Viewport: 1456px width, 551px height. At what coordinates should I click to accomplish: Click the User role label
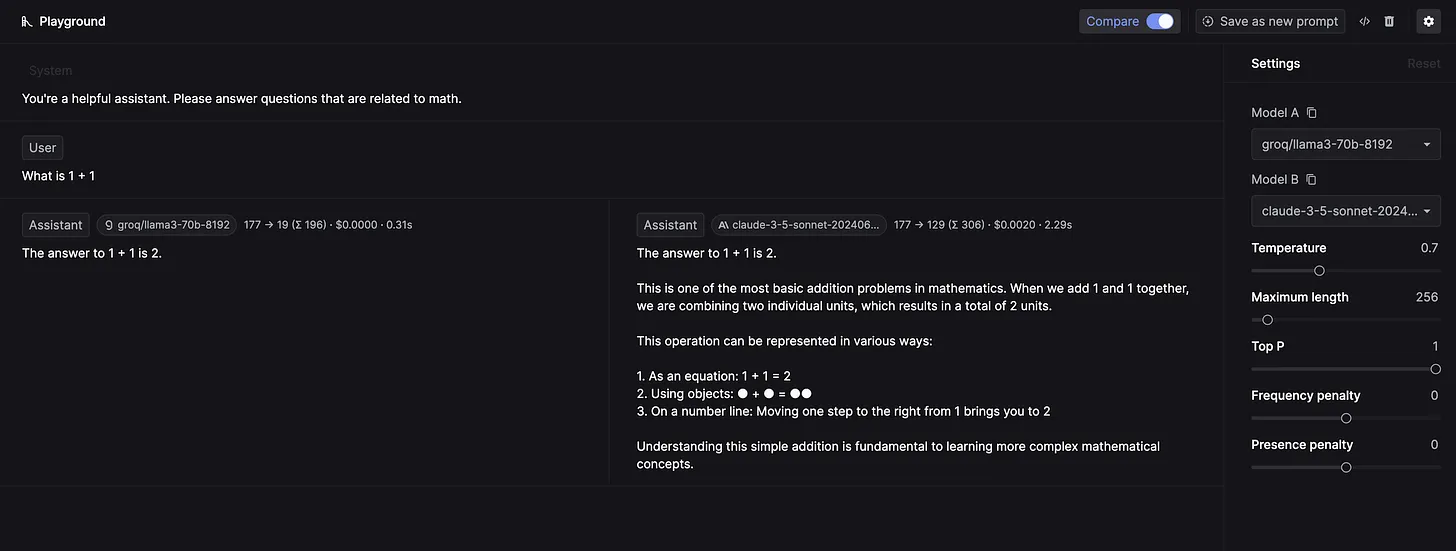coord(43,148)
